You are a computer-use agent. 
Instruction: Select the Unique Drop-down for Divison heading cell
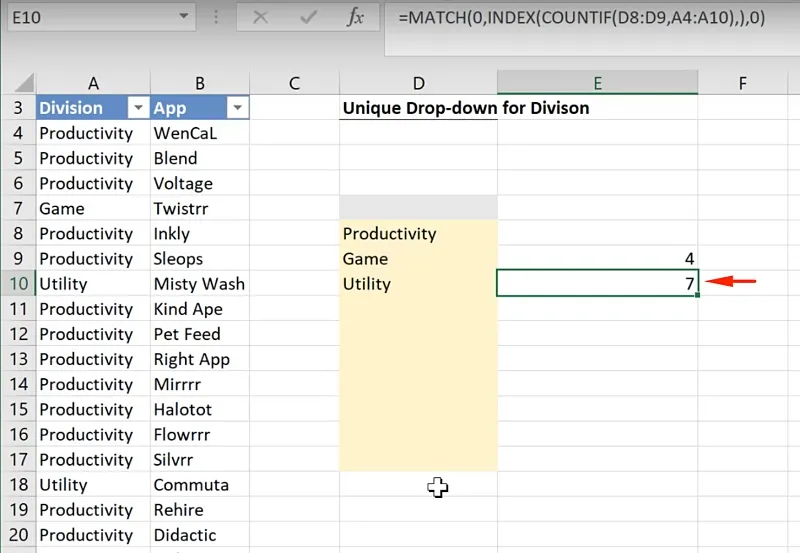point(418,108)
